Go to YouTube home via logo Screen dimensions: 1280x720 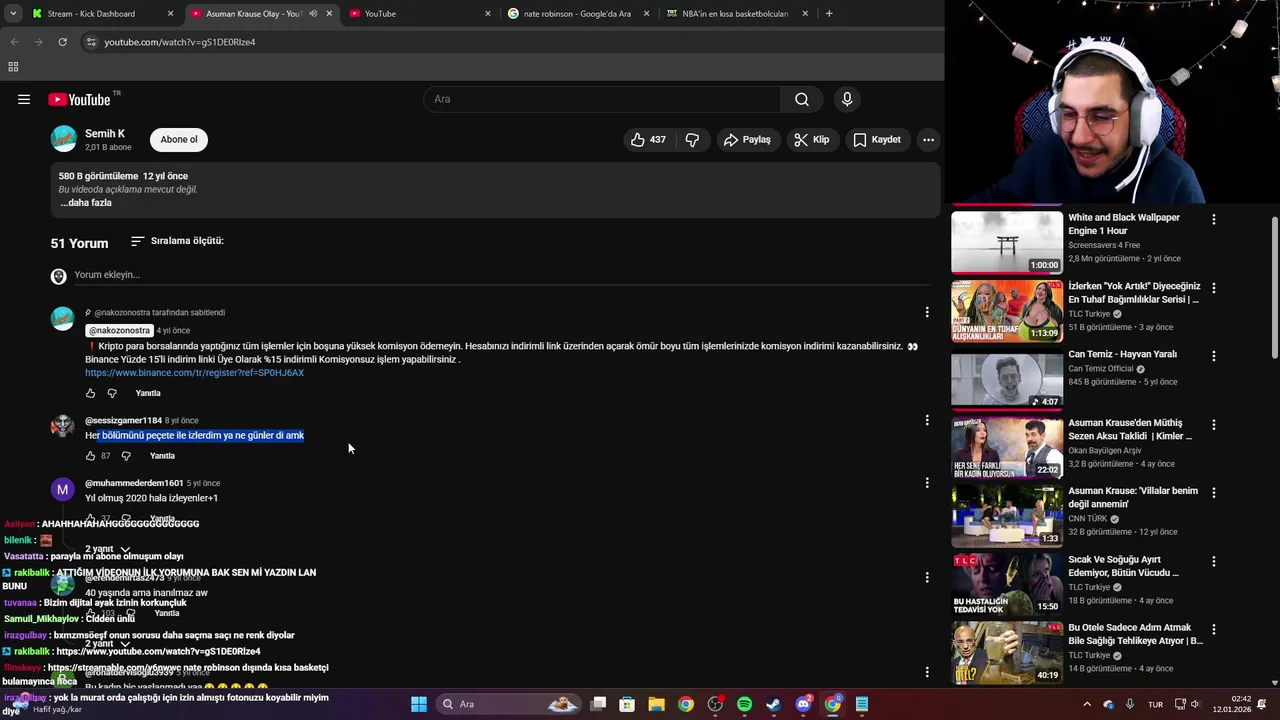(x=79, y=99)
